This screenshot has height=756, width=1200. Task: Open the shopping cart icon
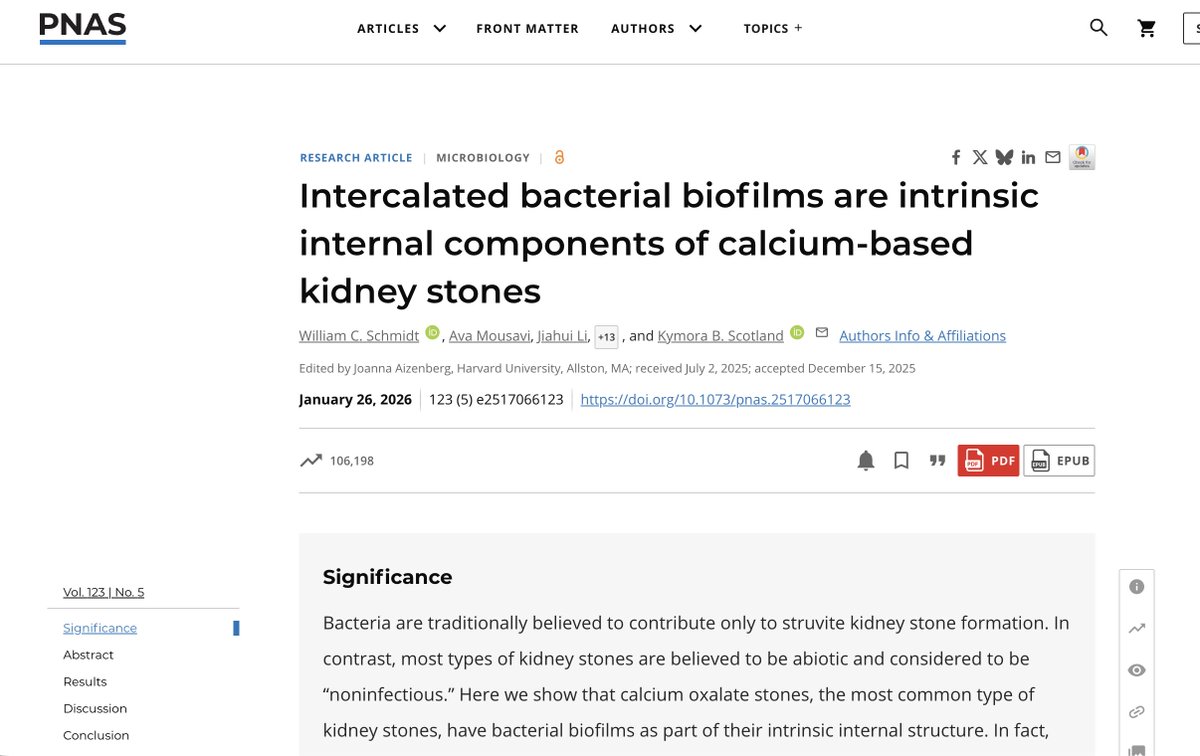click(1147, 29)
